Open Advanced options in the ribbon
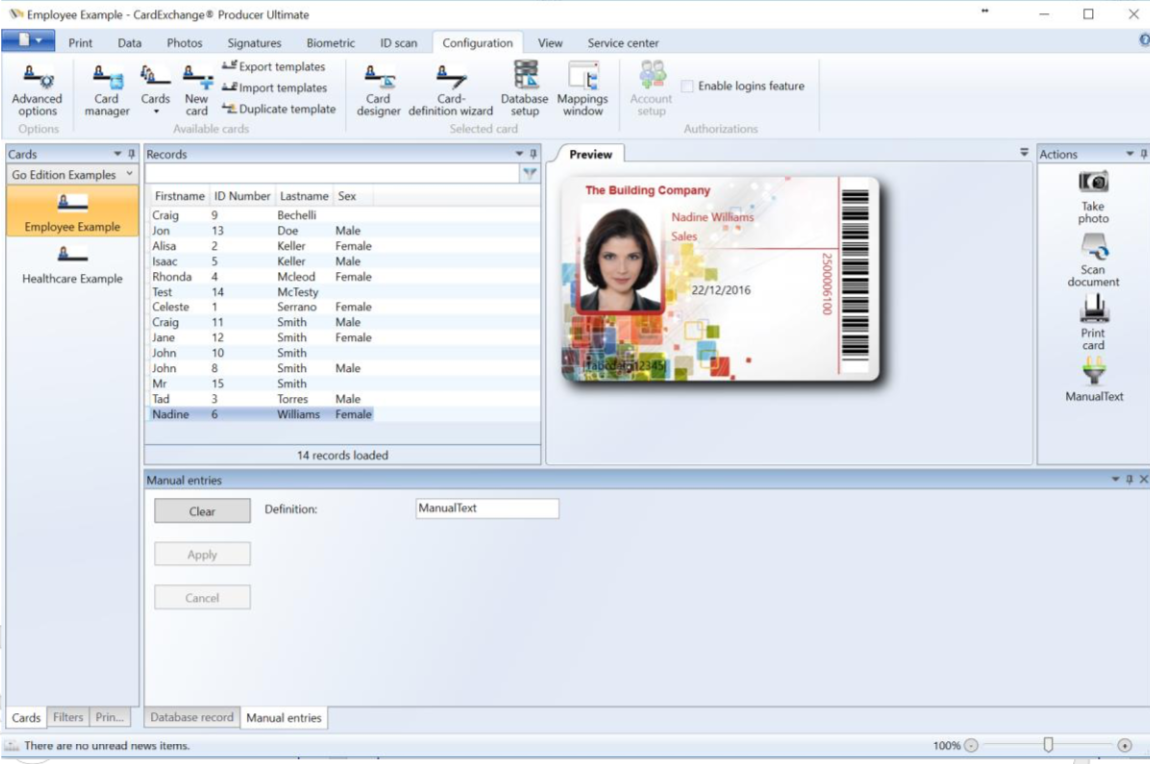 coord(38,90)
